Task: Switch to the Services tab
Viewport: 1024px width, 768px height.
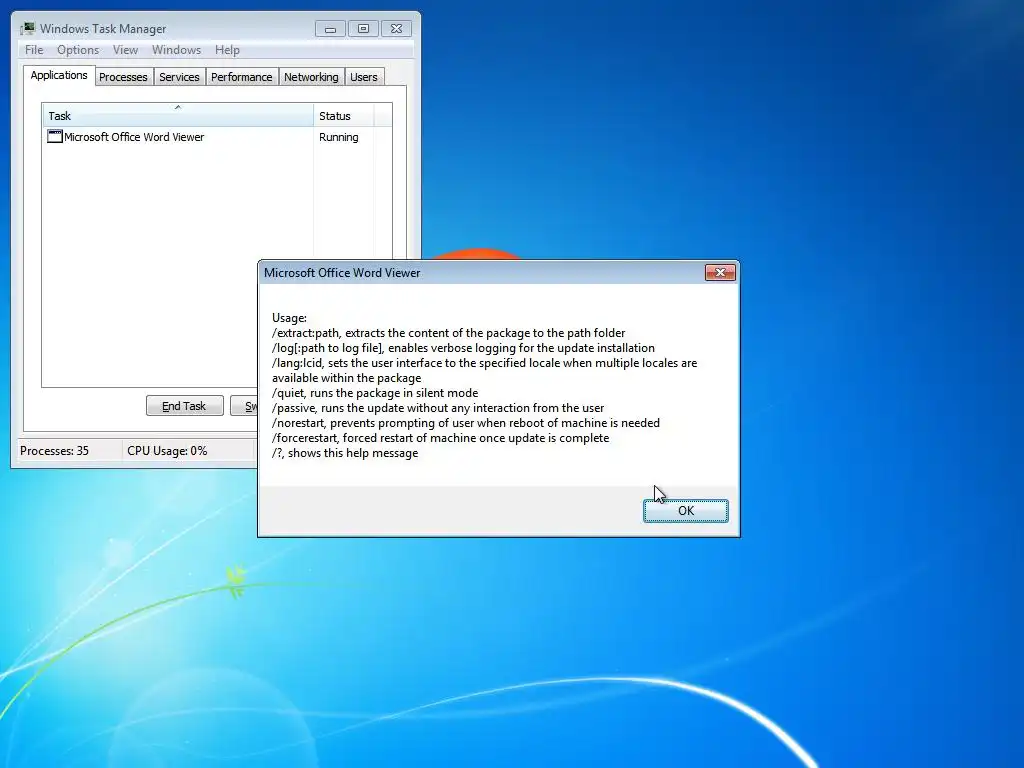Action: pyautogui.click(x=179, y=77)
